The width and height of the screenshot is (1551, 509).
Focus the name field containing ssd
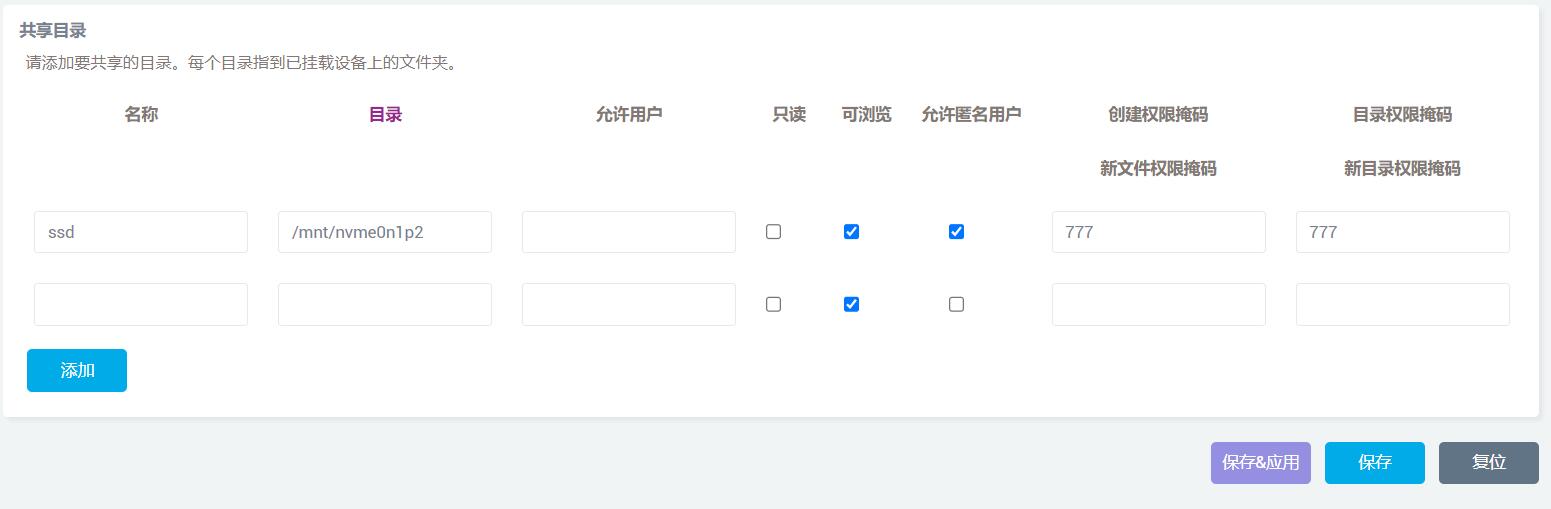(141, 232)
